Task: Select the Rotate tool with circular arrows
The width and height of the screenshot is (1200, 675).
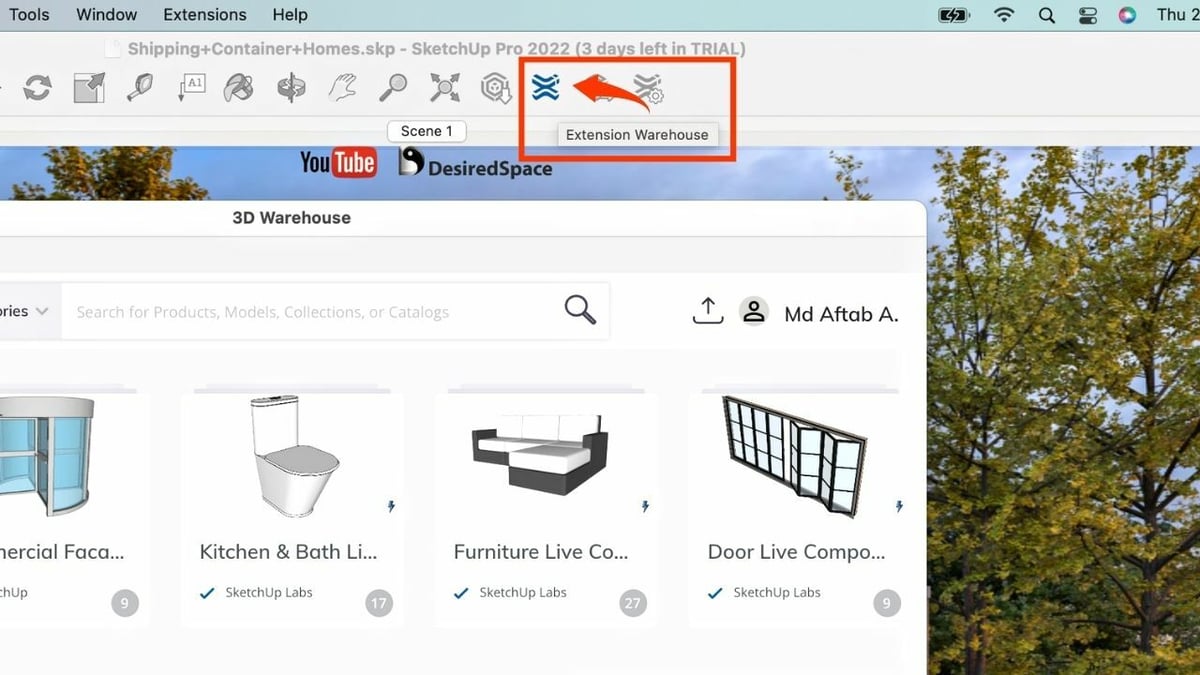Action: click(38, 88)
